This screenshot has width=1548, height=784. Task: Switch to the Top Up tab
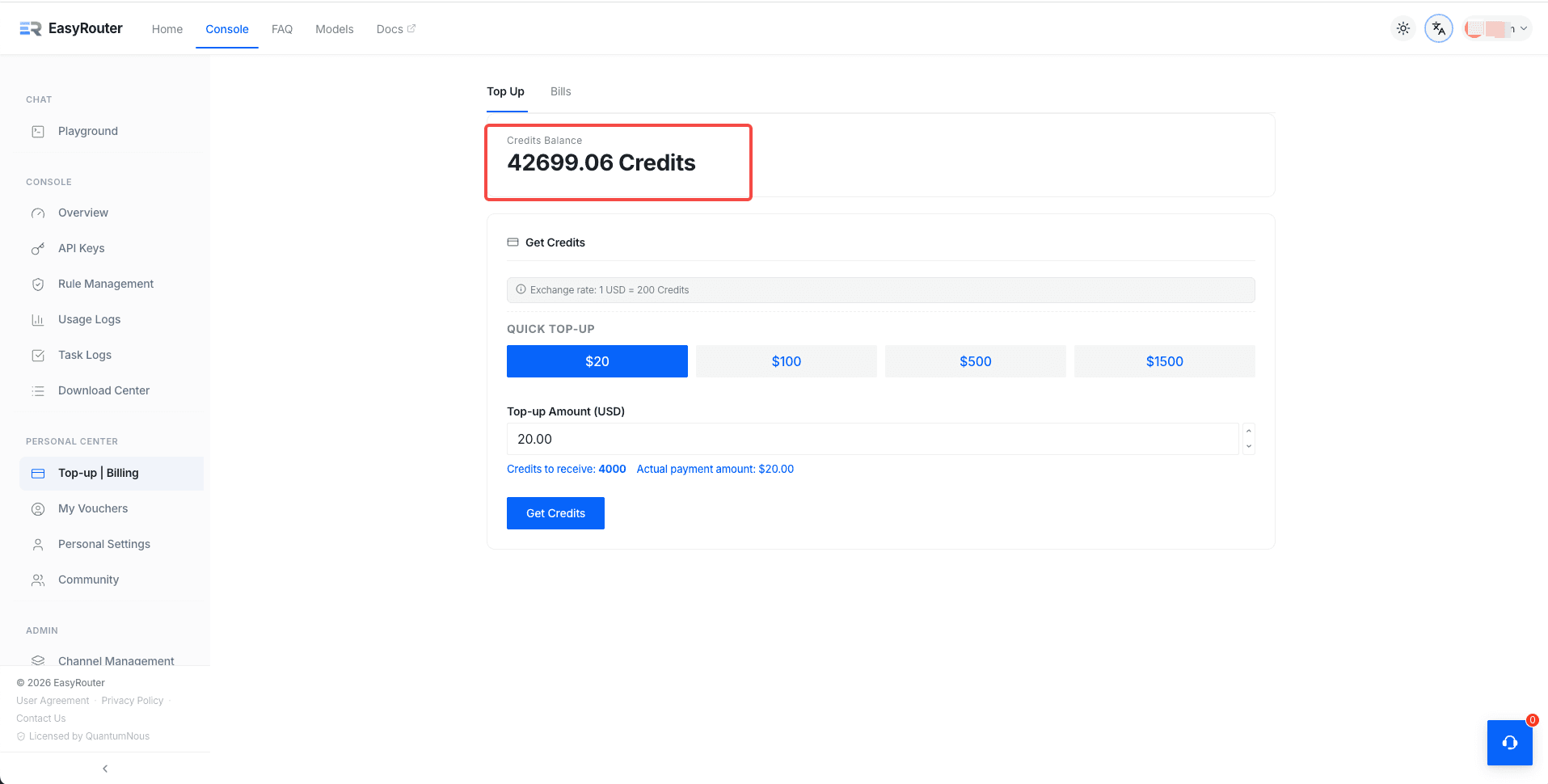(x=506, y=91)
